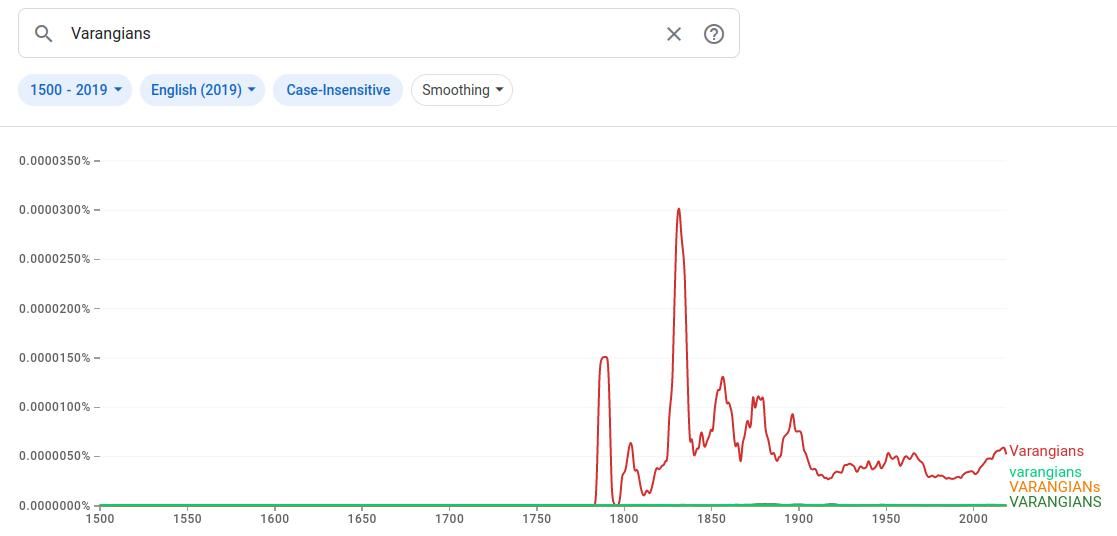Expand the English (2019) corpus dropdown
The image size is (1117, 536).
tap(202, 90)
